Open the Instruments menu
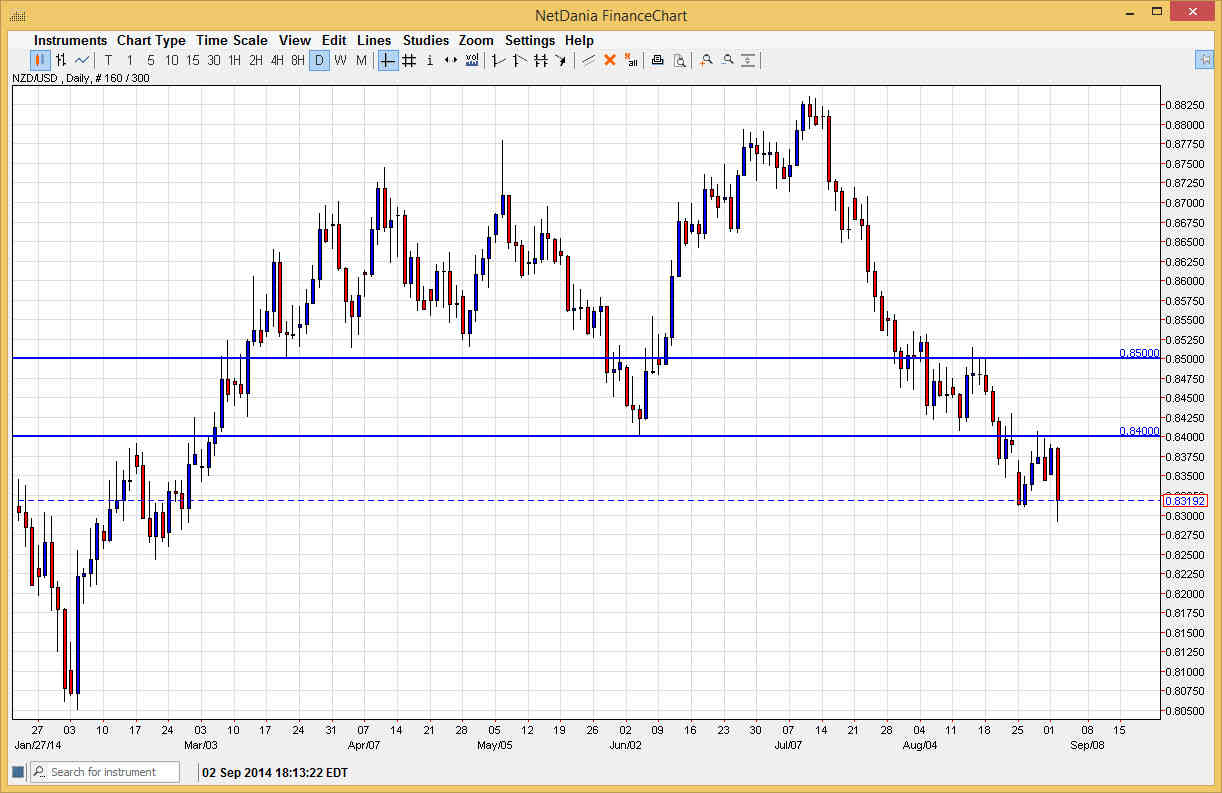This screenshot has width=1222, height=793. pyautogui.click(x=71, y=40)
